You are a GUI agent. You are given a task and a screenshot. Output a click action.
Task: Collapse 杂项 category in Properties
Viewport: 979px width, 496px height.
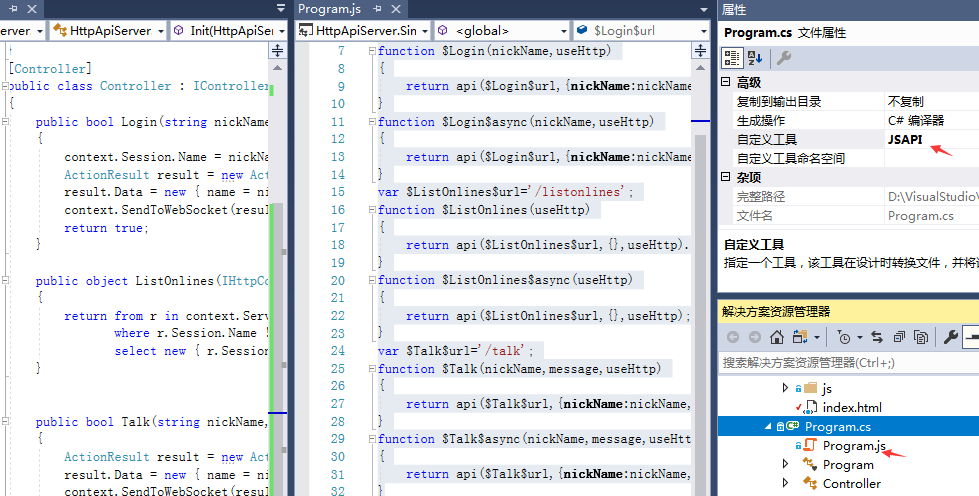726,177
